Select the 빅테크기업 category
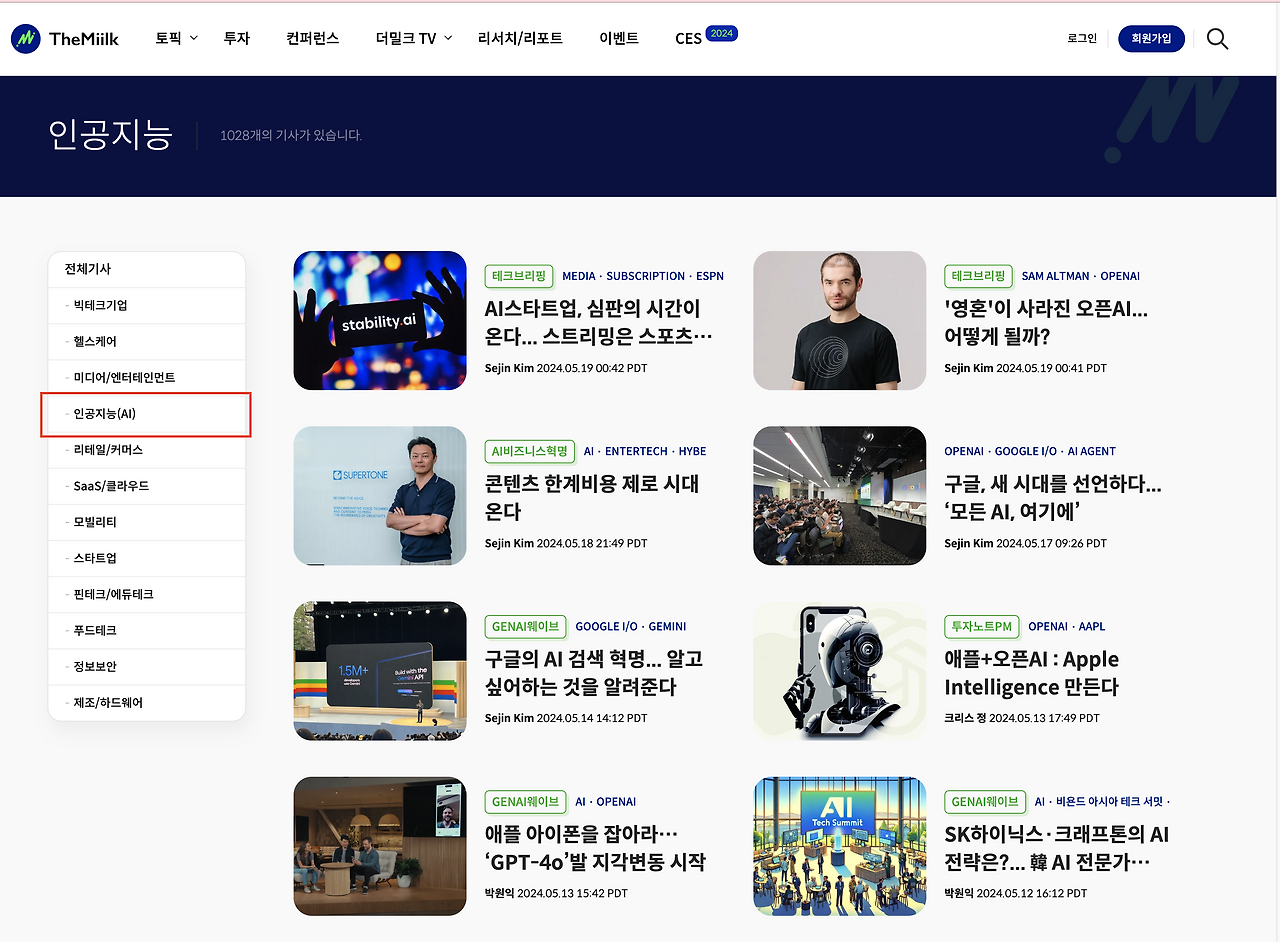 (x=147, y=305)
